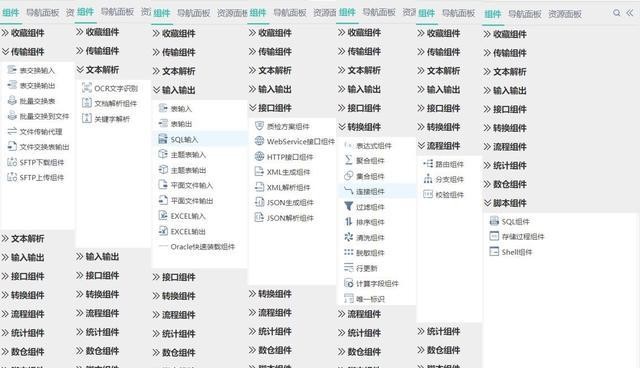The height and width of the screenshot is (368, 640).
Task: Choose the 存储过程组件 entry
Action: tap(517, 237)
